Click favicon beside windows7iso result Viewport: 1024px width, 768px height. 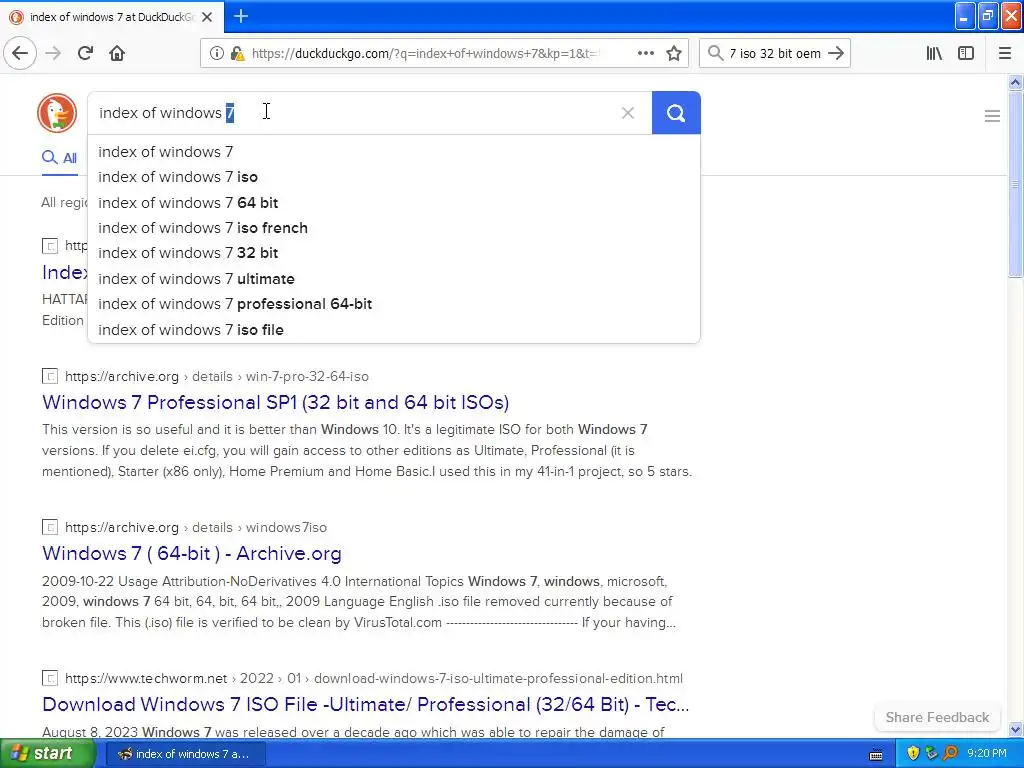click(x=50, y=528)
